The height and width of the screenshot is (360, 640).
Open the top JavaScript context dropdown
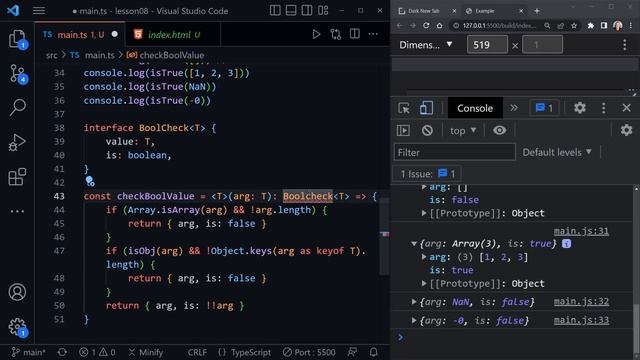point(463,131)
